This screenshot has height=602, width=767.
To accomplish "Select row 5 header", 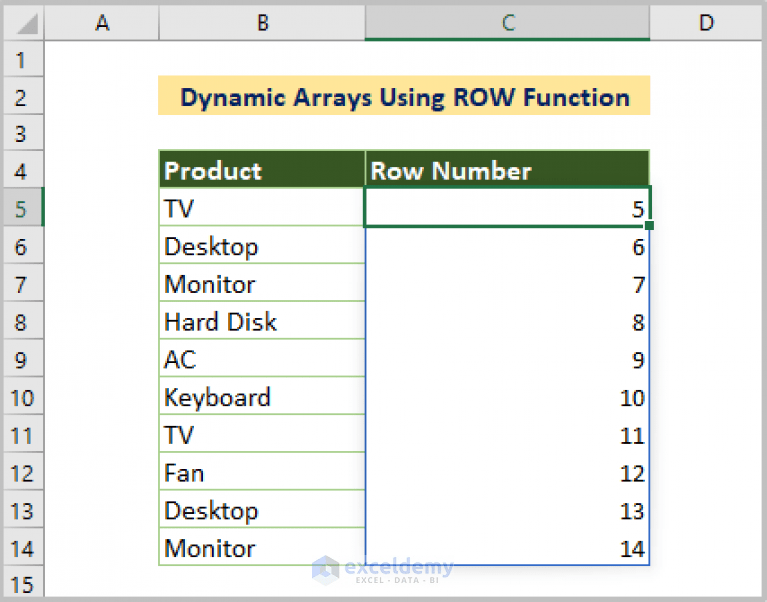I will 23,207.
